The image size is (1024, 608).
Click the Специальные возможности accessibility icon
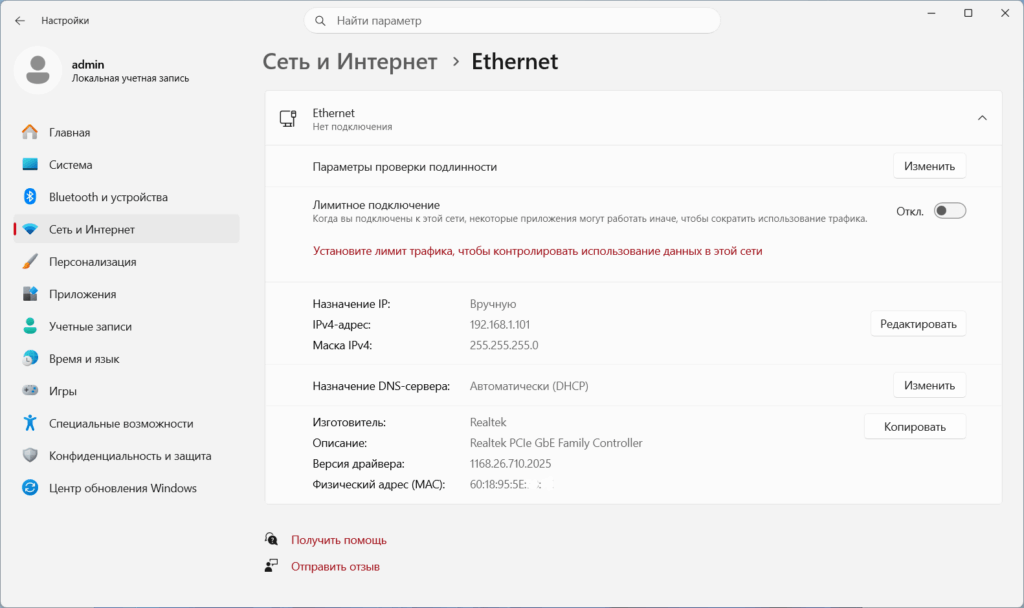(30, 423)
